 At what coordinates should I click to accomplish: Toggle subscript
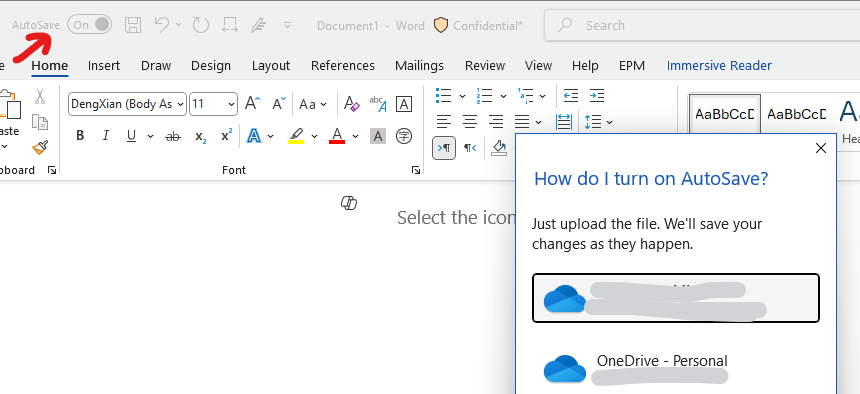point(201,136)
